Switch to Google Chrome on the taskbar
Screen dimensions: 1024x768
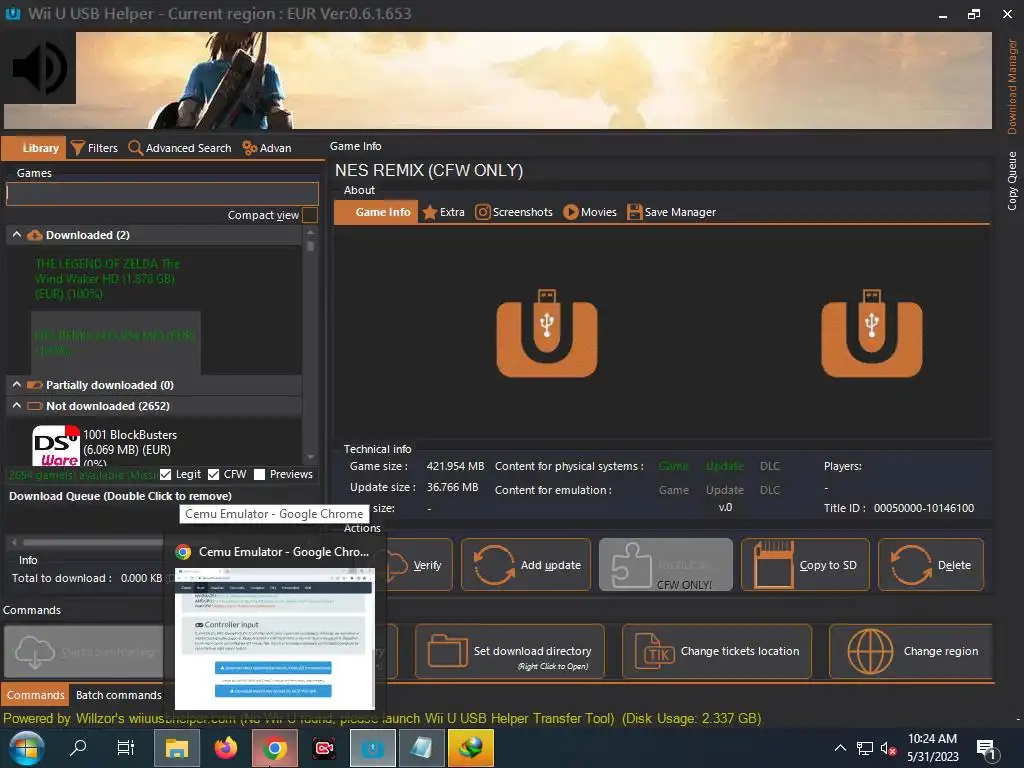pyautogui.click(x=275, y=748)
